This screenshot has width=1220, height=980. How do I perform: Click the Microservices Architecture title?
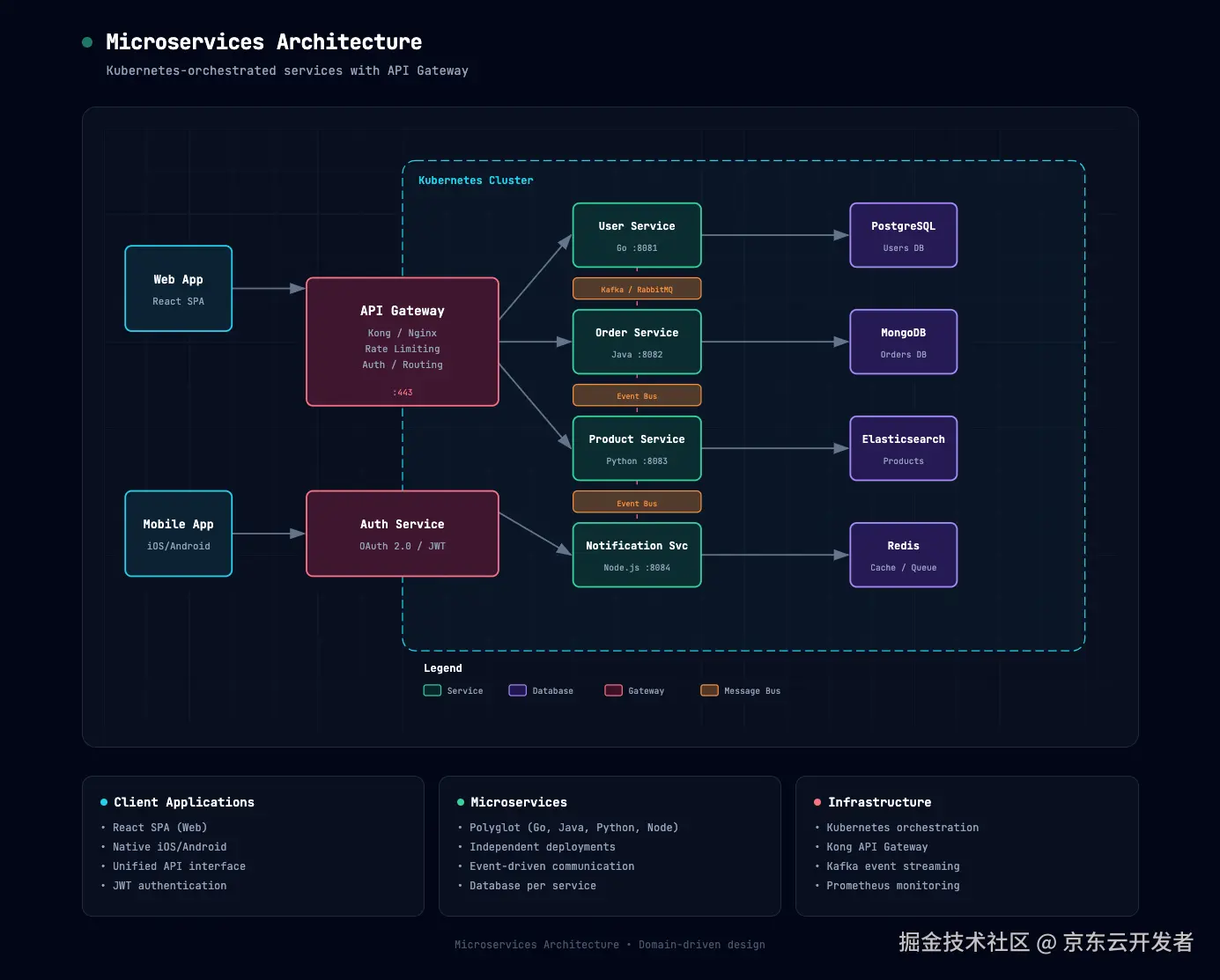pos(264,42)
